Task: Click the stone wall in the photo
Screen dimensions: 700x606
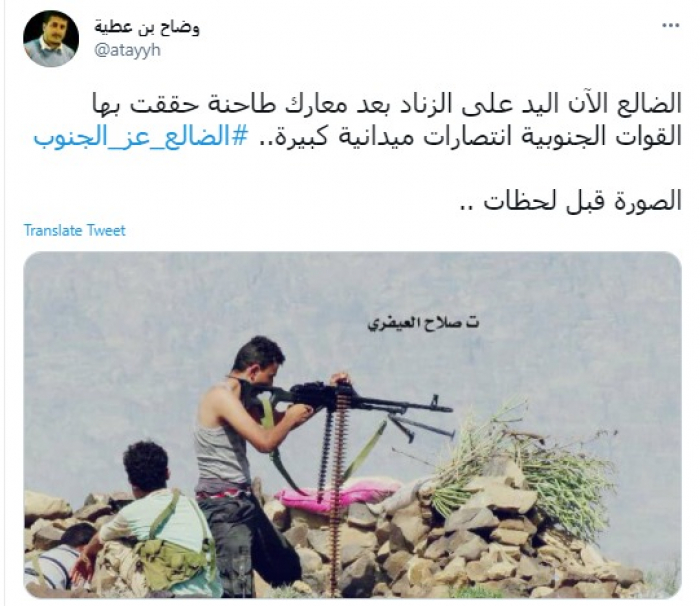Action: click(446, 549)
